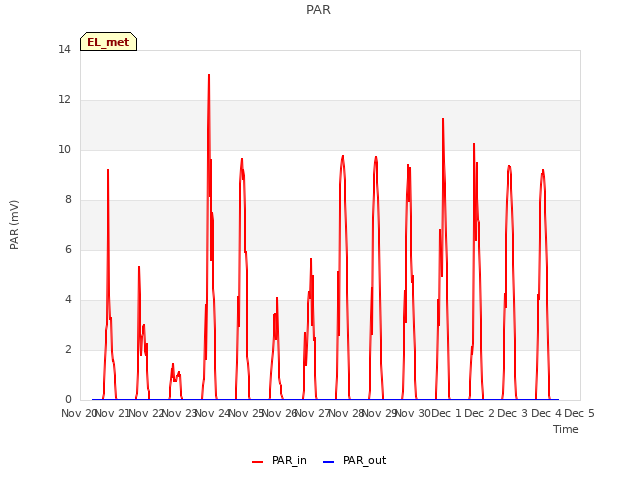Click the Dec 4 x-axis label
The height and width of the screenshot is (480, 640).
pos(546,413)
